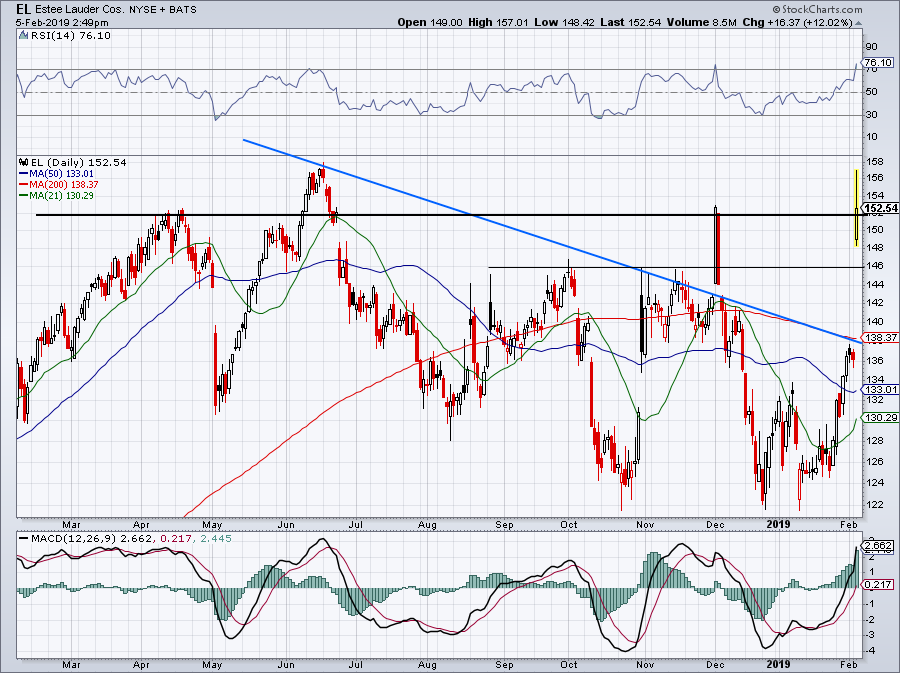Viewport: 900px width, 673px height.
Task: Click the 76.10 RSI value flag on right axis
Action: [x=878, y=63]
